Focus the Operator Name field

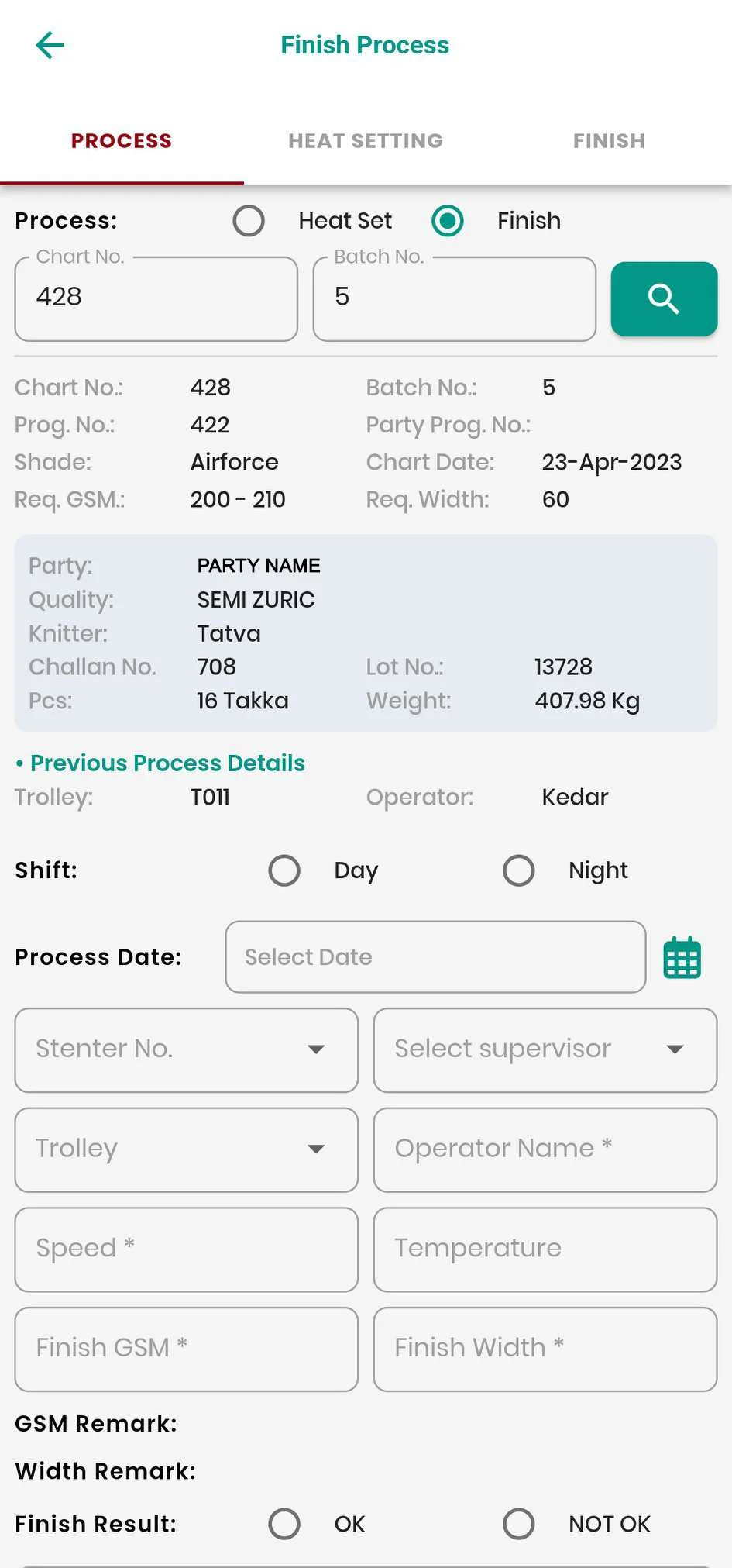pyautogui.click(x=545, y=1149)
